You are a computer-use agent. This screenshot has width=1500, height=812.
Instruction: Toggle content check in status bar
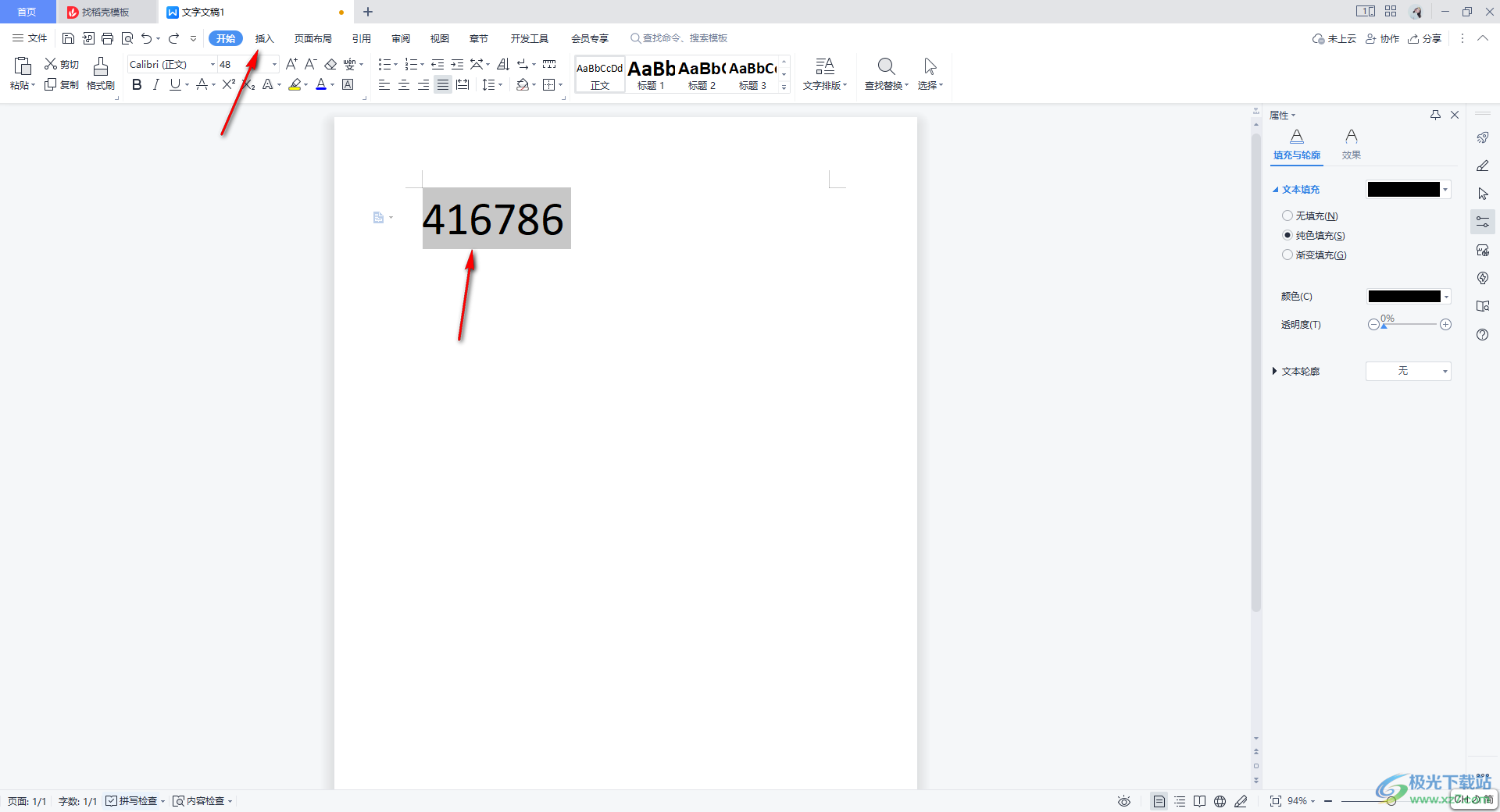point(202,801)
